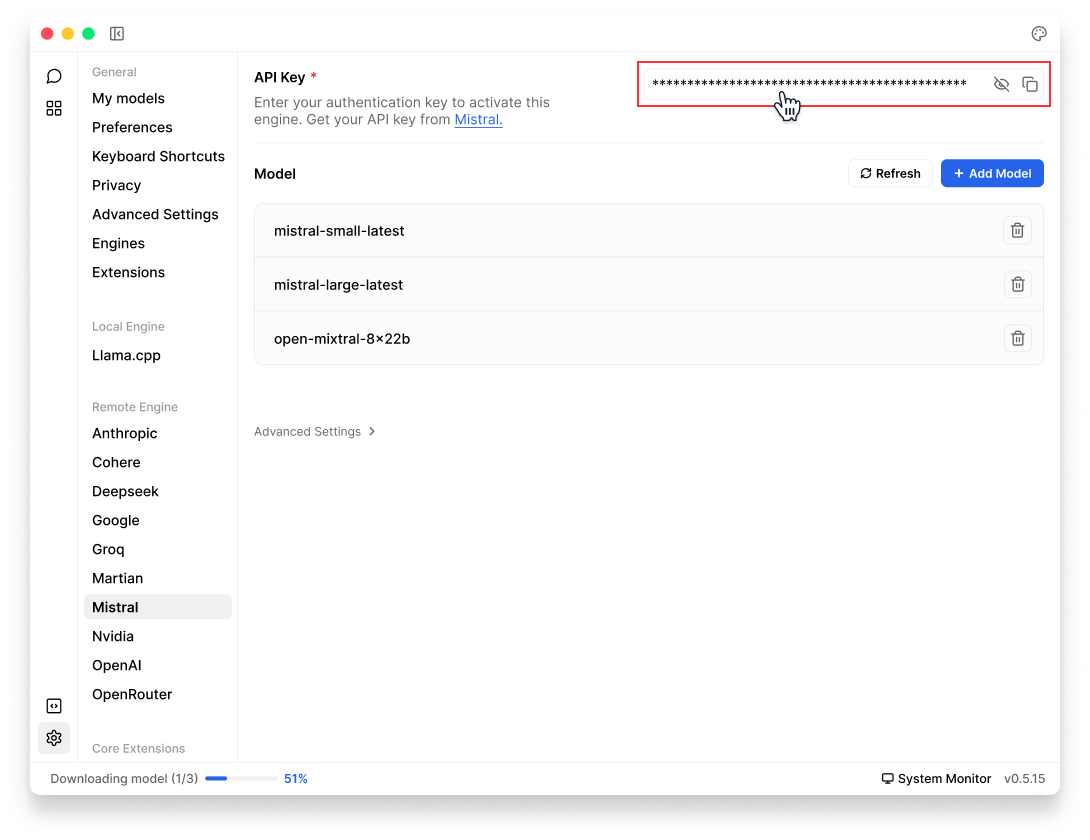
Task: Click the 51% download percentage
Action: pyautogui.click(x=295, y=779)
